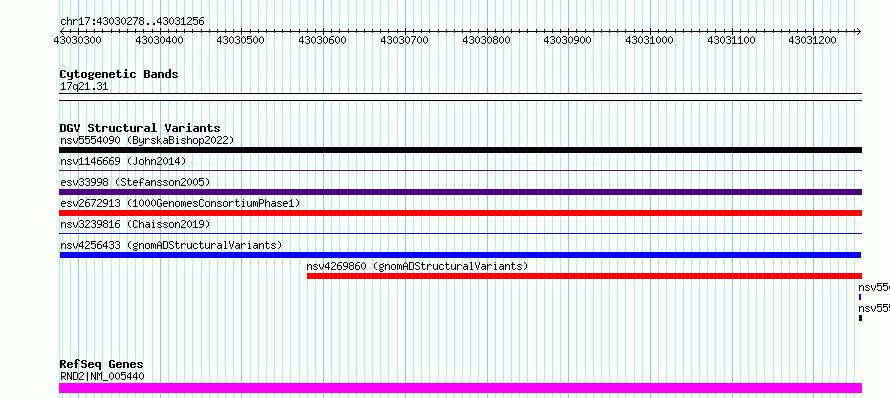Click ruler position 43030900

(x=568, y=40)
